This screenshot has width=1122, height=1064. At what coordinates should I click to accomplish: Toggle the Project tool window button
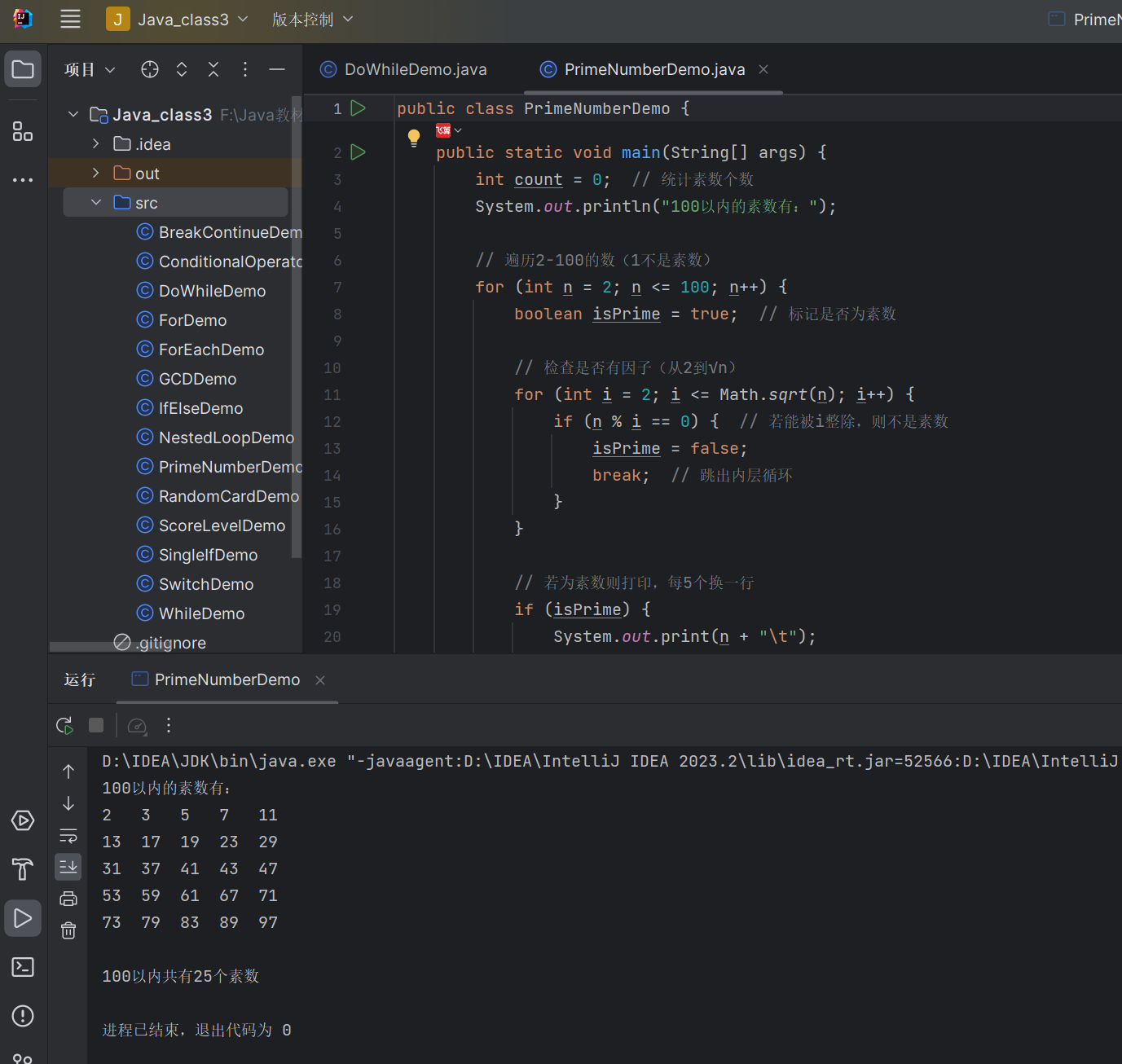point(23,69)
